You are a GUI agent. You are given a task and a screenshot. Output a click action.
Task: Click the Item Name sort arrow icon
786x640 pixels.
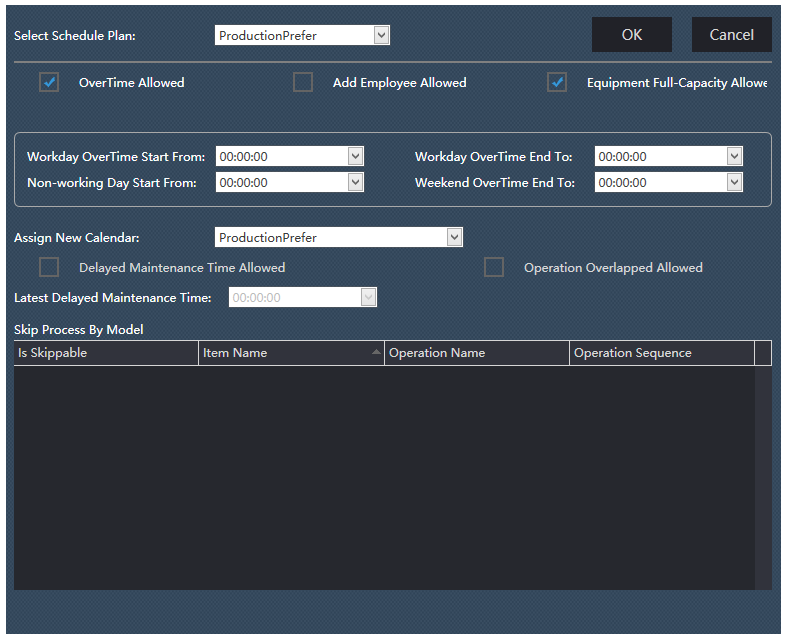(376, 352)
